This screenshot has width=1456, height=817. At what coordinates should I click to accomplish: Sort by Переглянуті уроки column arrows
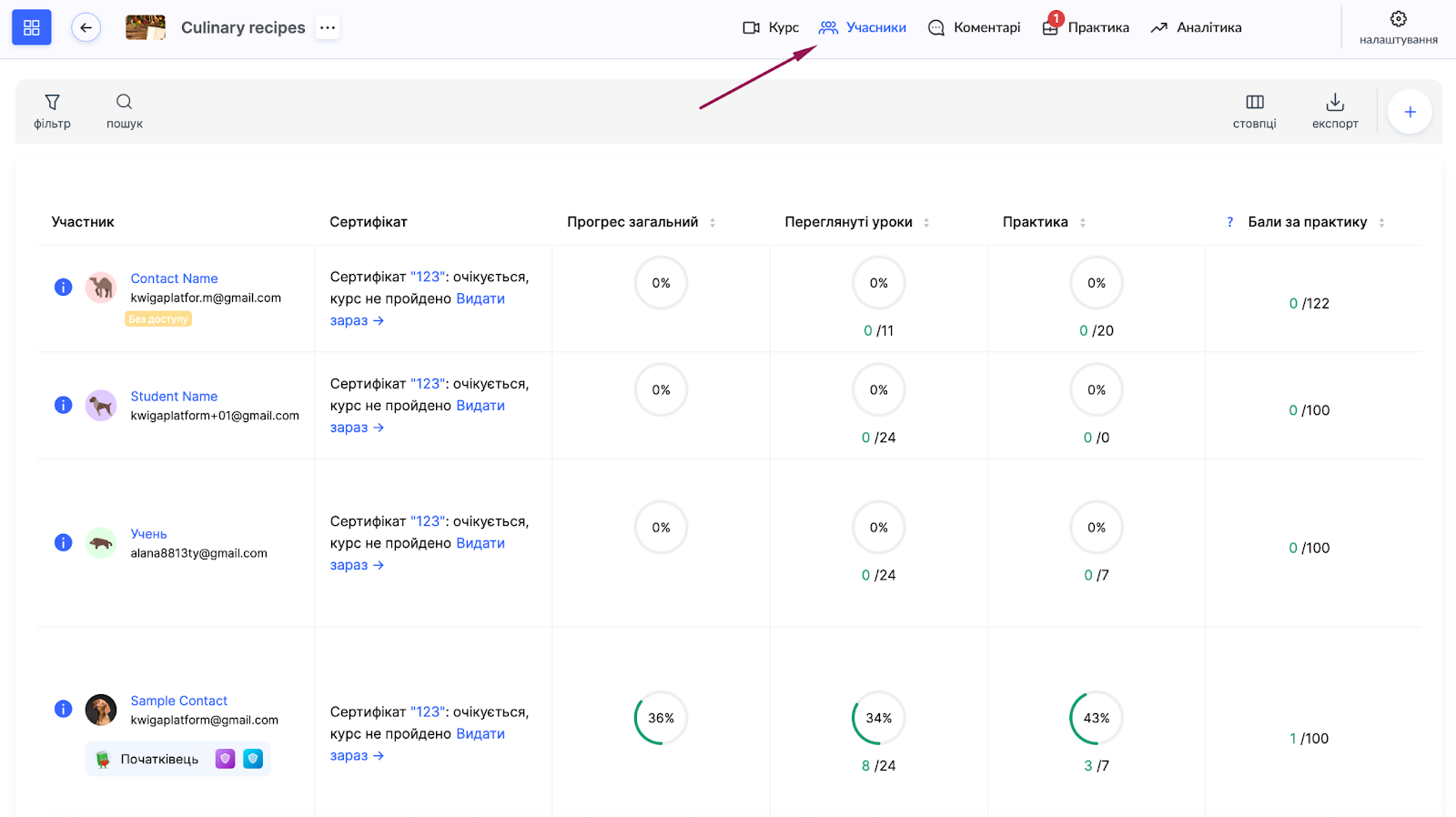coord(926,223)
